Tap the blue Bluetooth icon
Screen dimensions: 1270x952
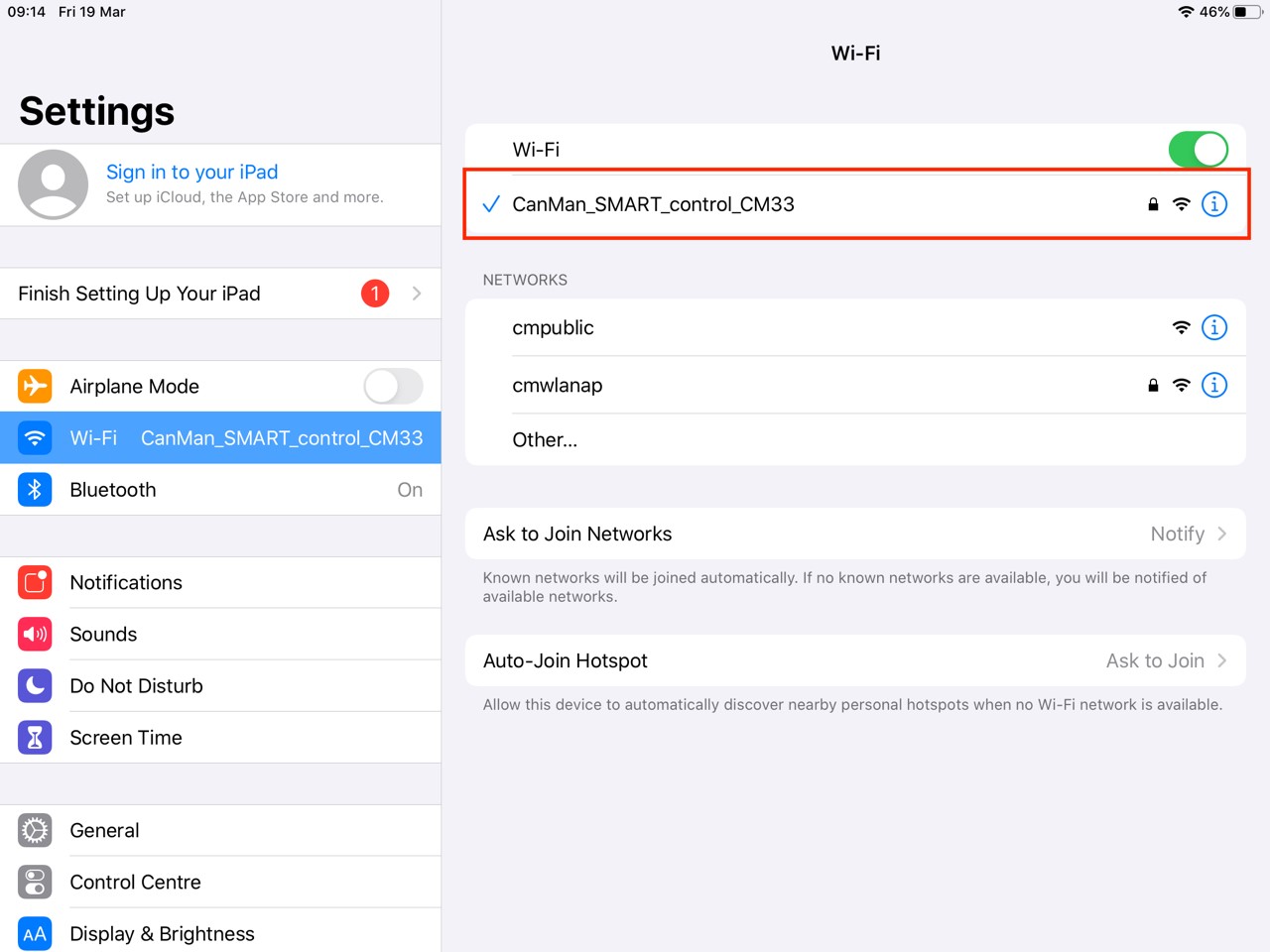[35, 489]
